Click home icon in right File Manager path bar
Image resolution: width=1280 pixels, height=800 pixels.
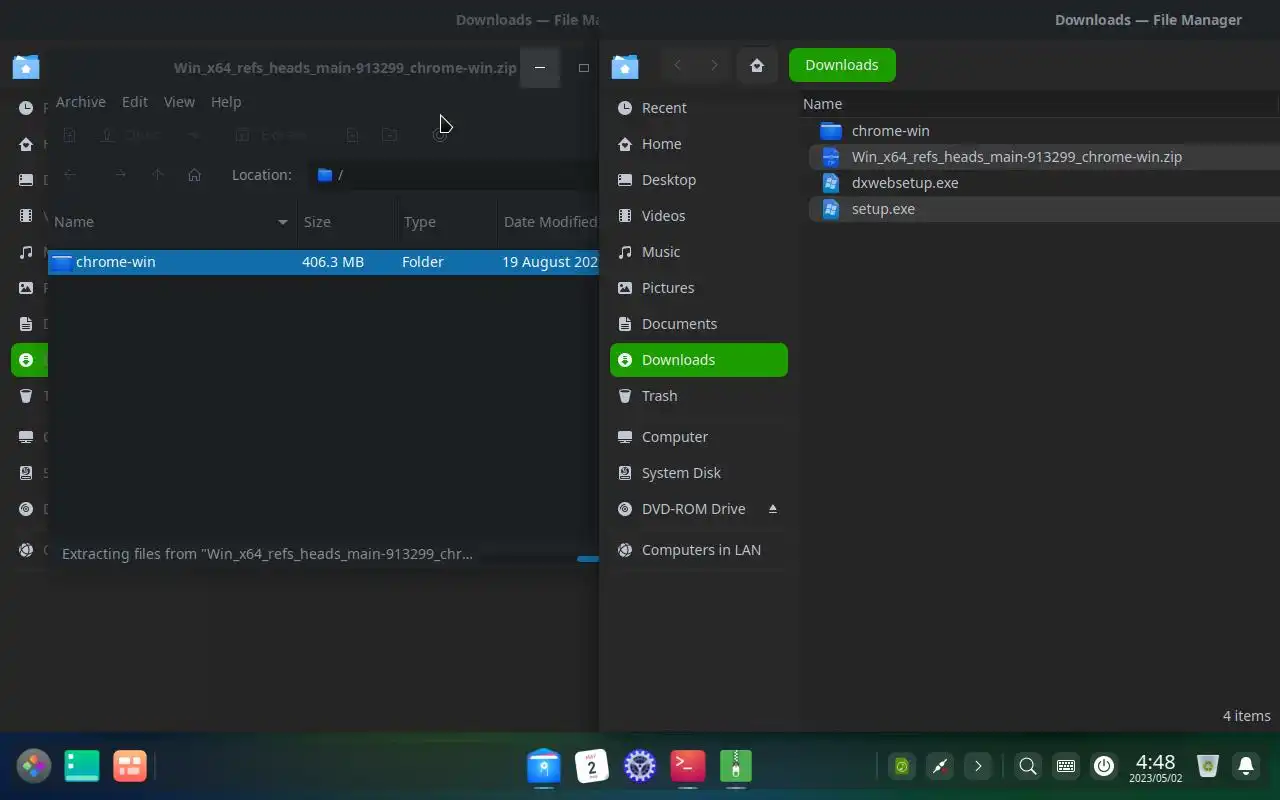(x=757, y=65)
